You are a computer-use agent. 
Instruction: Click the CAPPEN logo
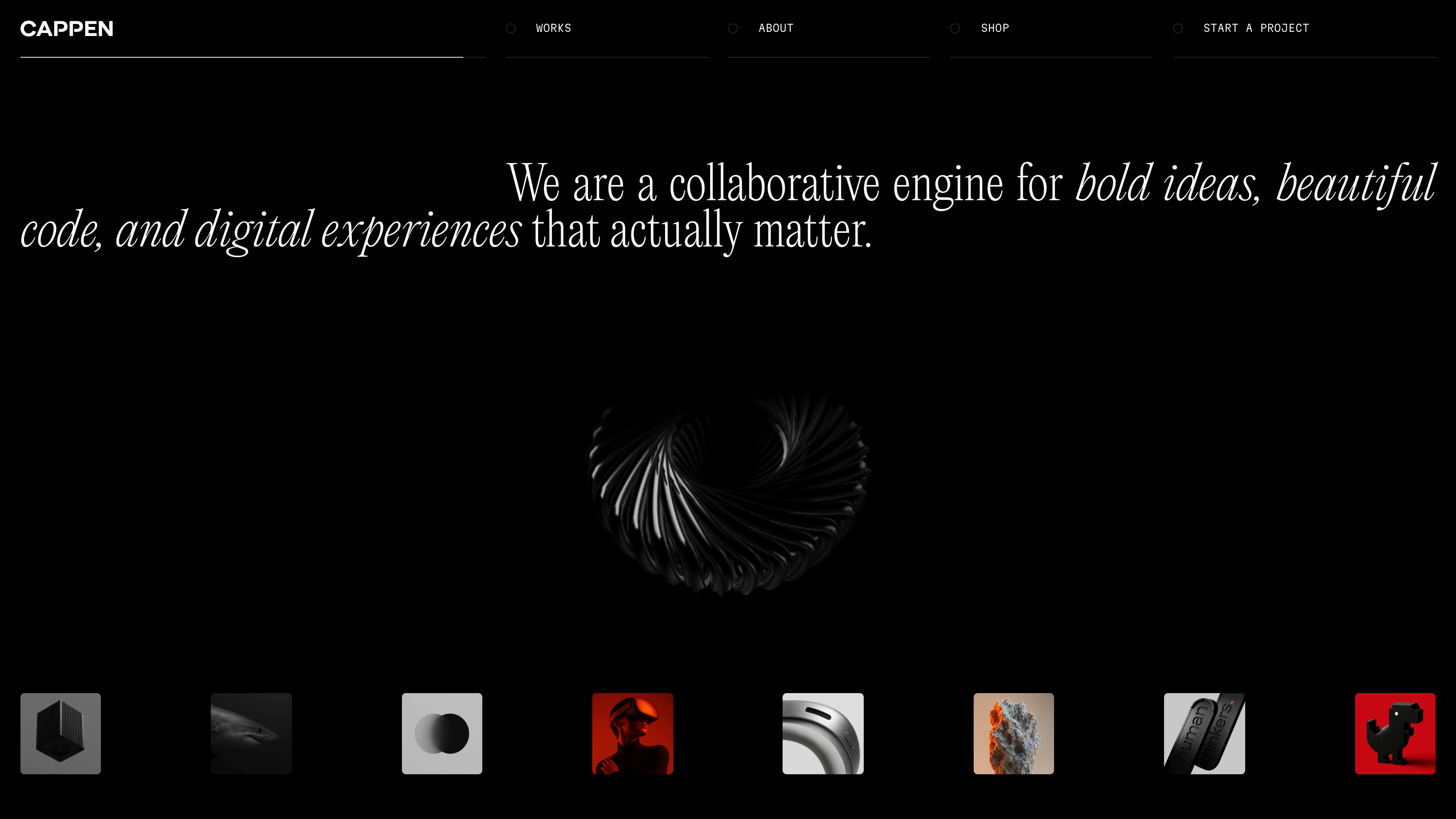[x=67, y=29]
